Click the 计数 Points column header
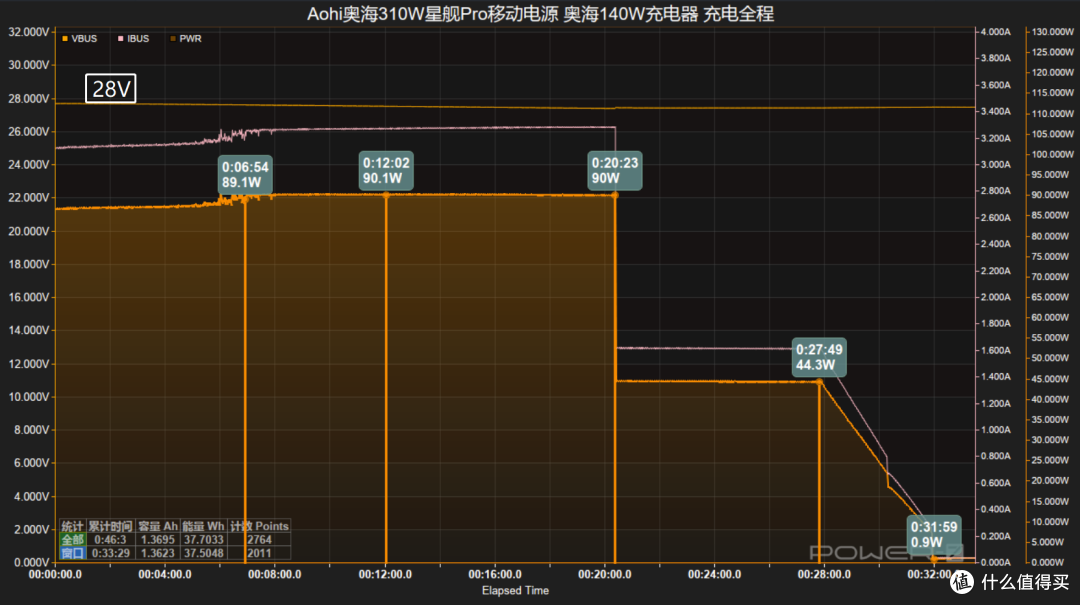Image resolution: width=1080 pixels, height=605 pixels. [259, 526]
